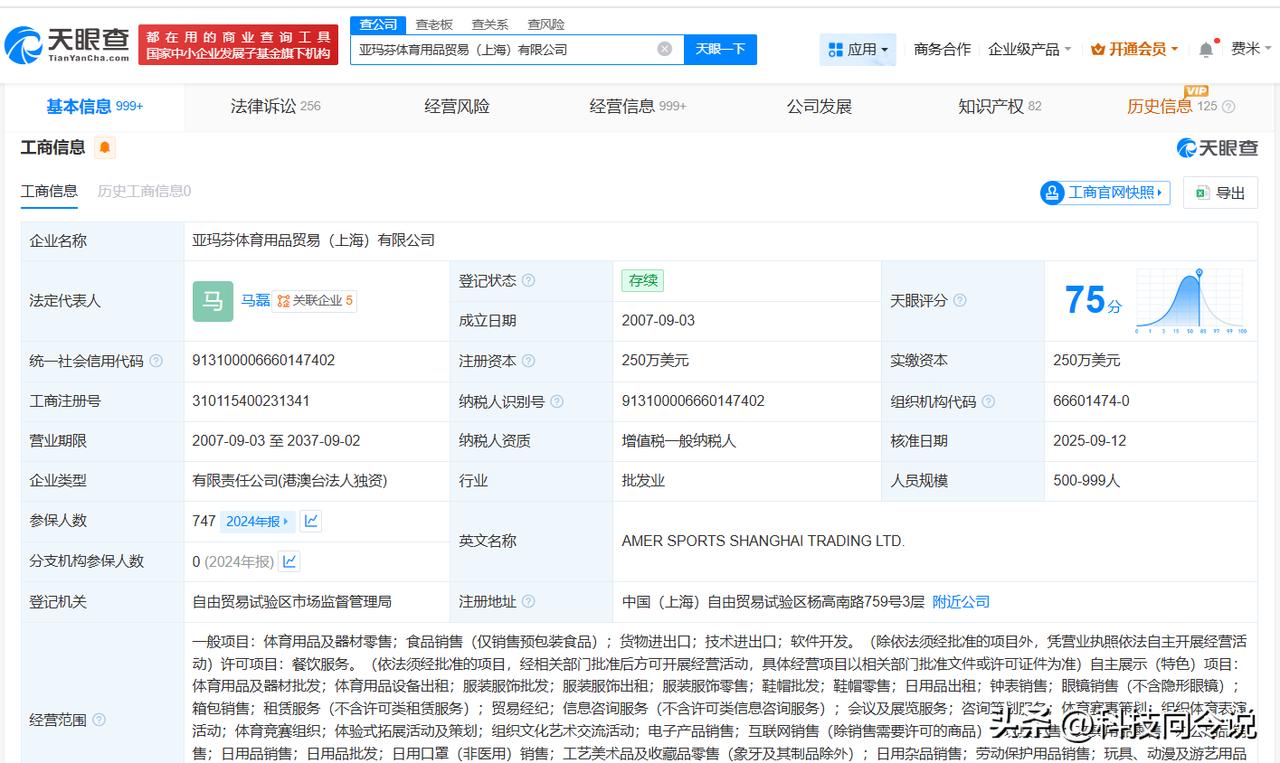The height and width of the screenshot is (763, 1280).
Task: Select the 查风险 search tab
Action: point(546,24)
